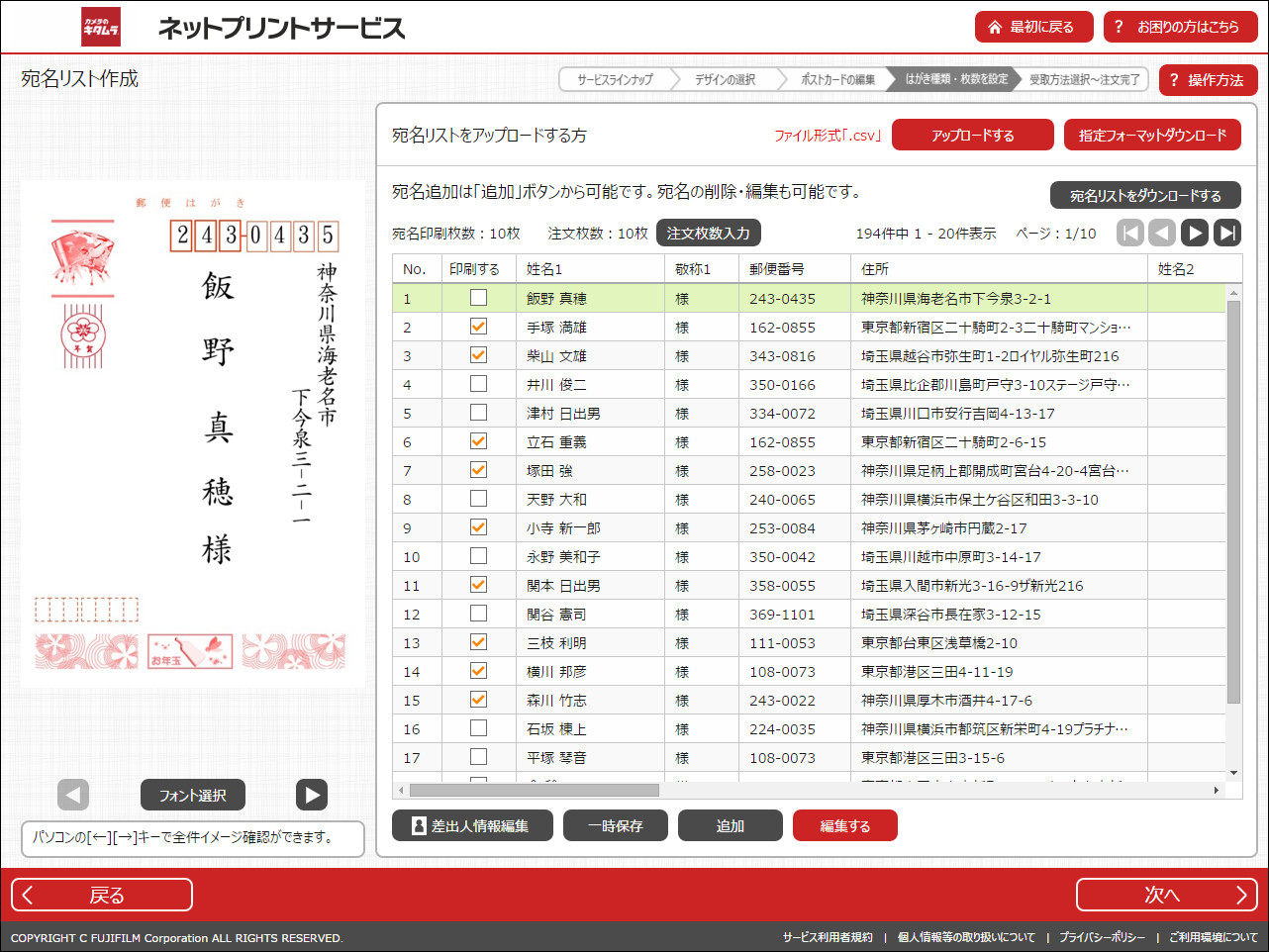Show the next postcard preview image

[311, 795]
